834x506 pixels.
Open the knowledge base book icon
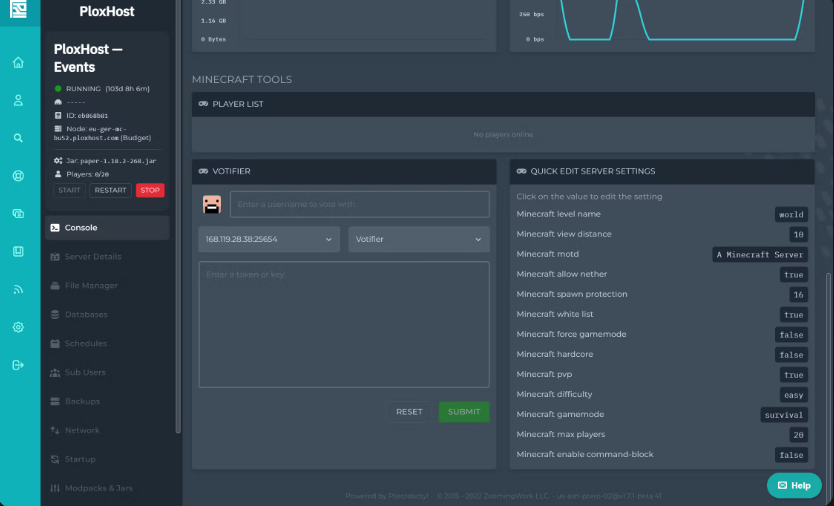point(18,251)
